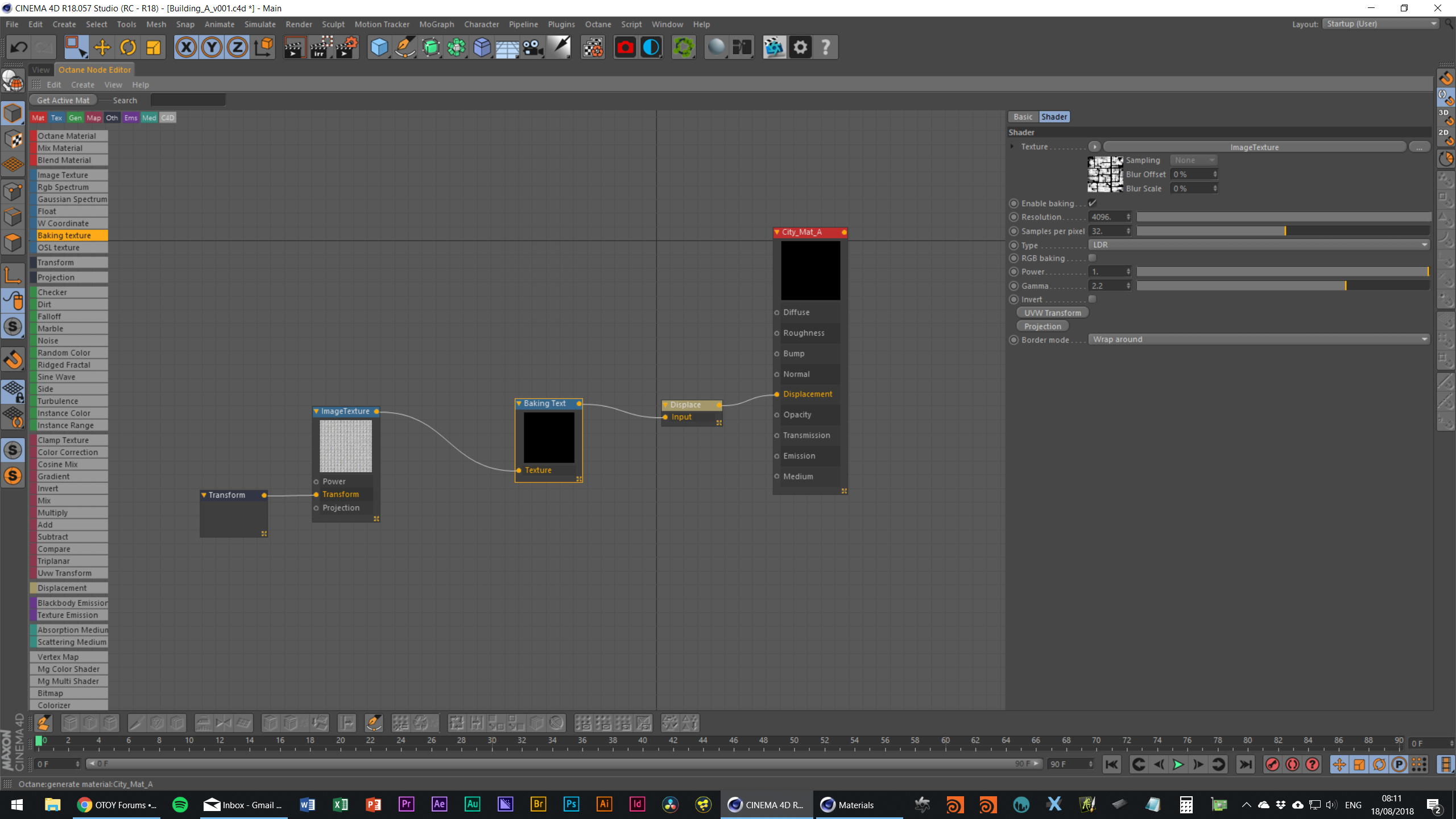1456x819 pixels.
Task: Uncheck the Enable baking checkbox
Action: point(1092,203)
